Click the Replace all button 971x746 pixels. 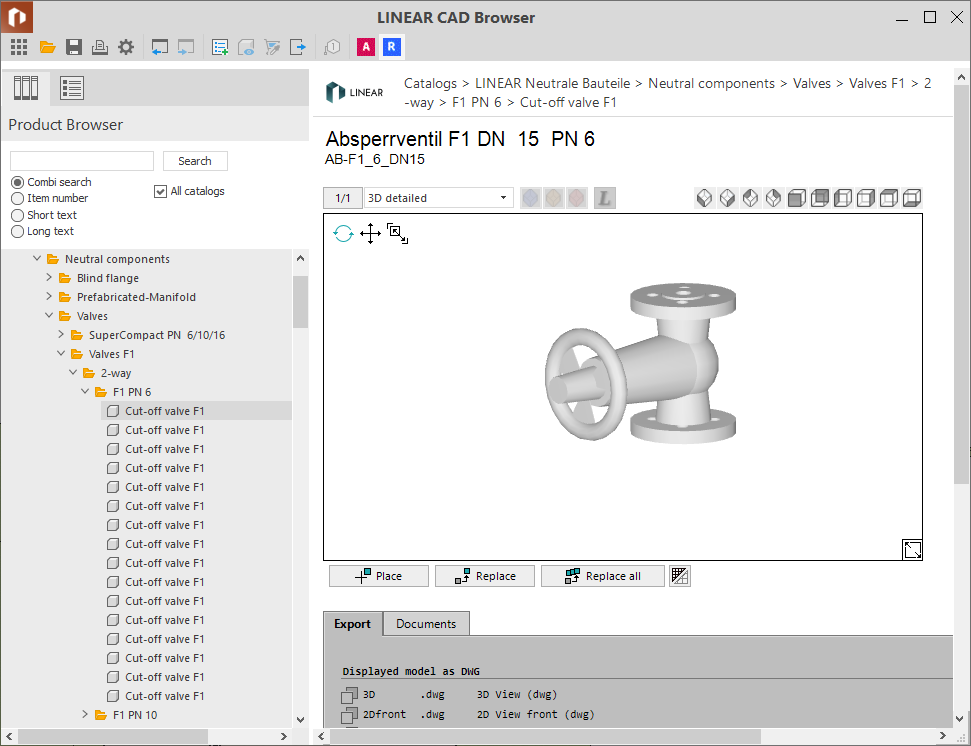click(x=603, y=576)
